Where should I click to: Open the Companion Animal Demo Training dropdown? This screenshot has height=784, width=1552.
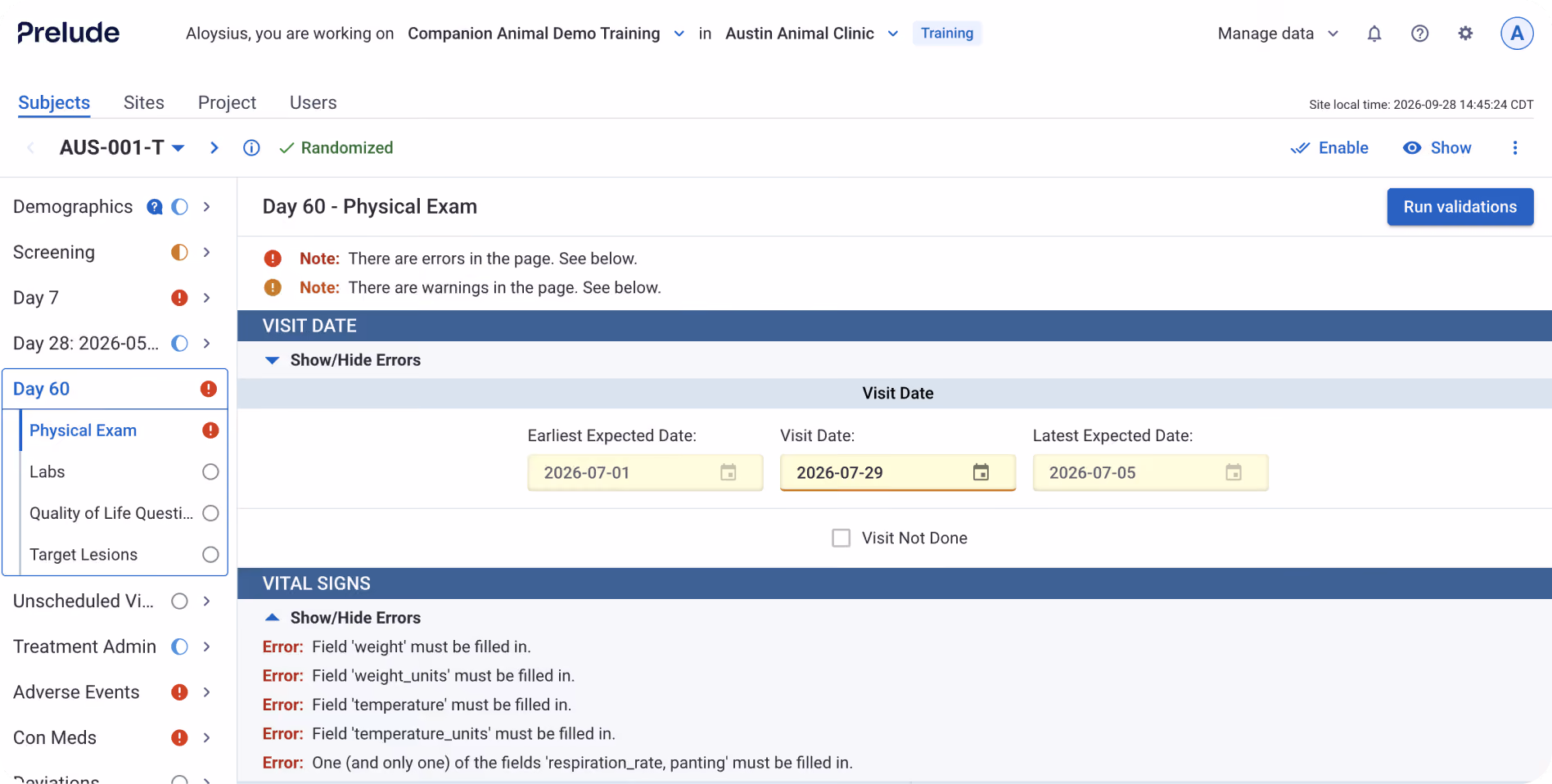pyautogui.click(x=546, y=34)
